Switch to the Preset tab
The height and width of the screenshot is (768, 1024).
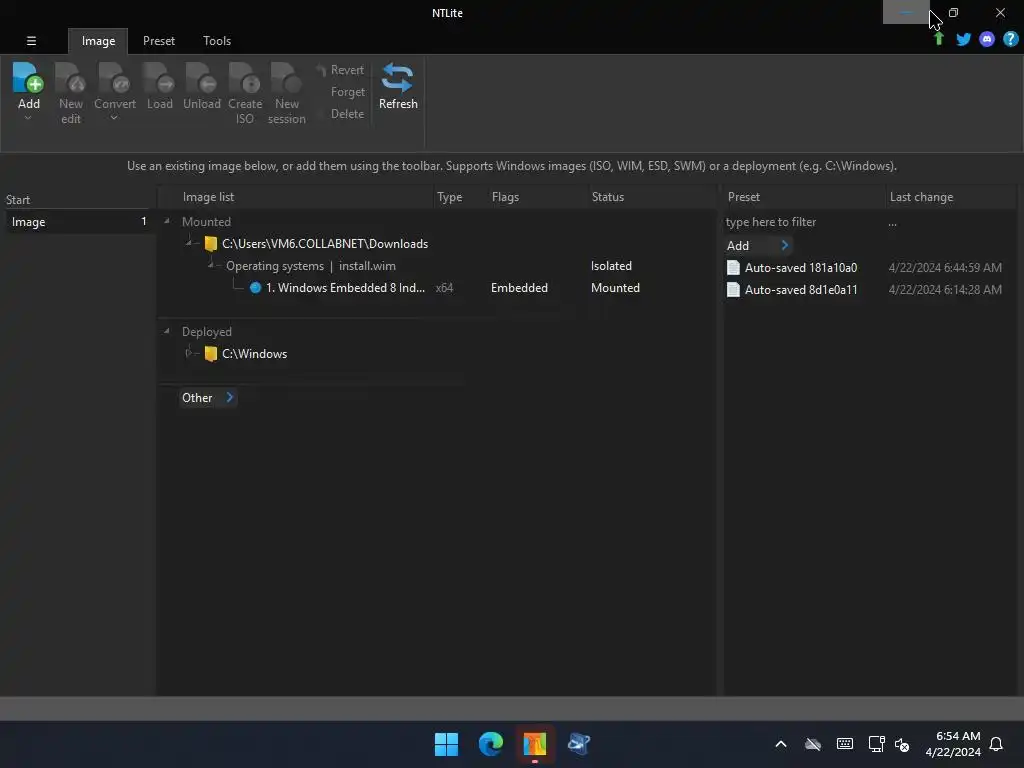point(159,41)
